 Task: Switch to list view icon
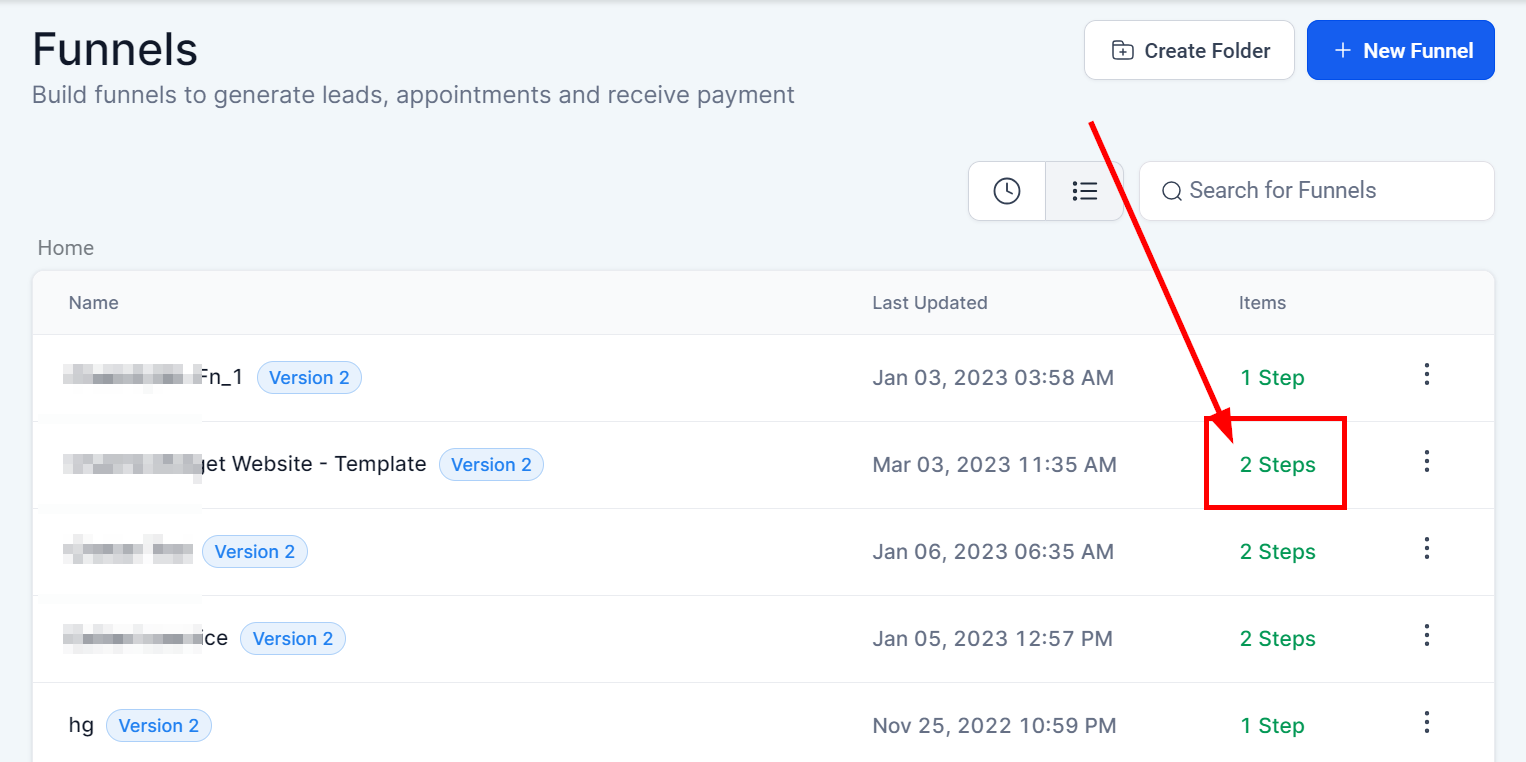pos(1084,190)
